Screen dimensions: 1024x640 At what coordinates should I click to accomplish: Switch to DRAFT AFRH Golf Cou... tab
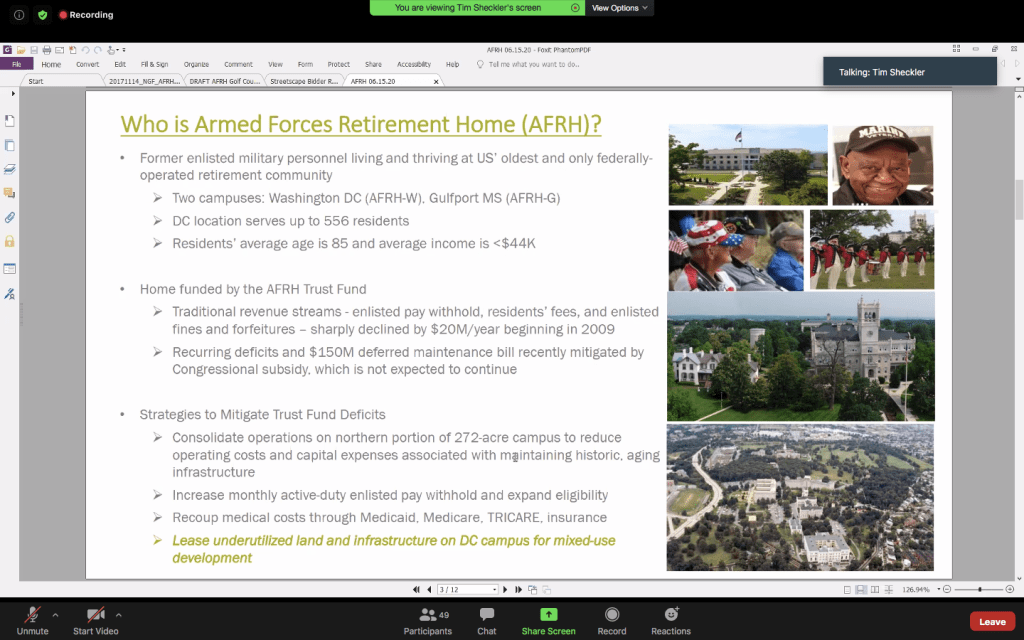click(x=224, y=81)
